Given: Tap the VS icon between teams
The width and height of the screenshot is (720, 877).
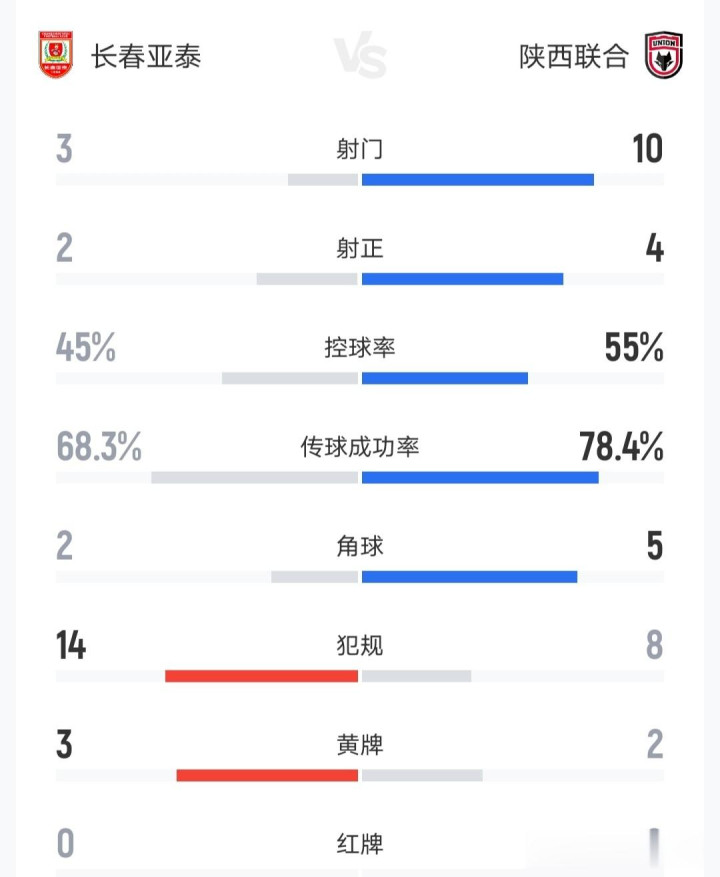Looking at the screenshot, I should pyautogui.click(x=360, y=57).
